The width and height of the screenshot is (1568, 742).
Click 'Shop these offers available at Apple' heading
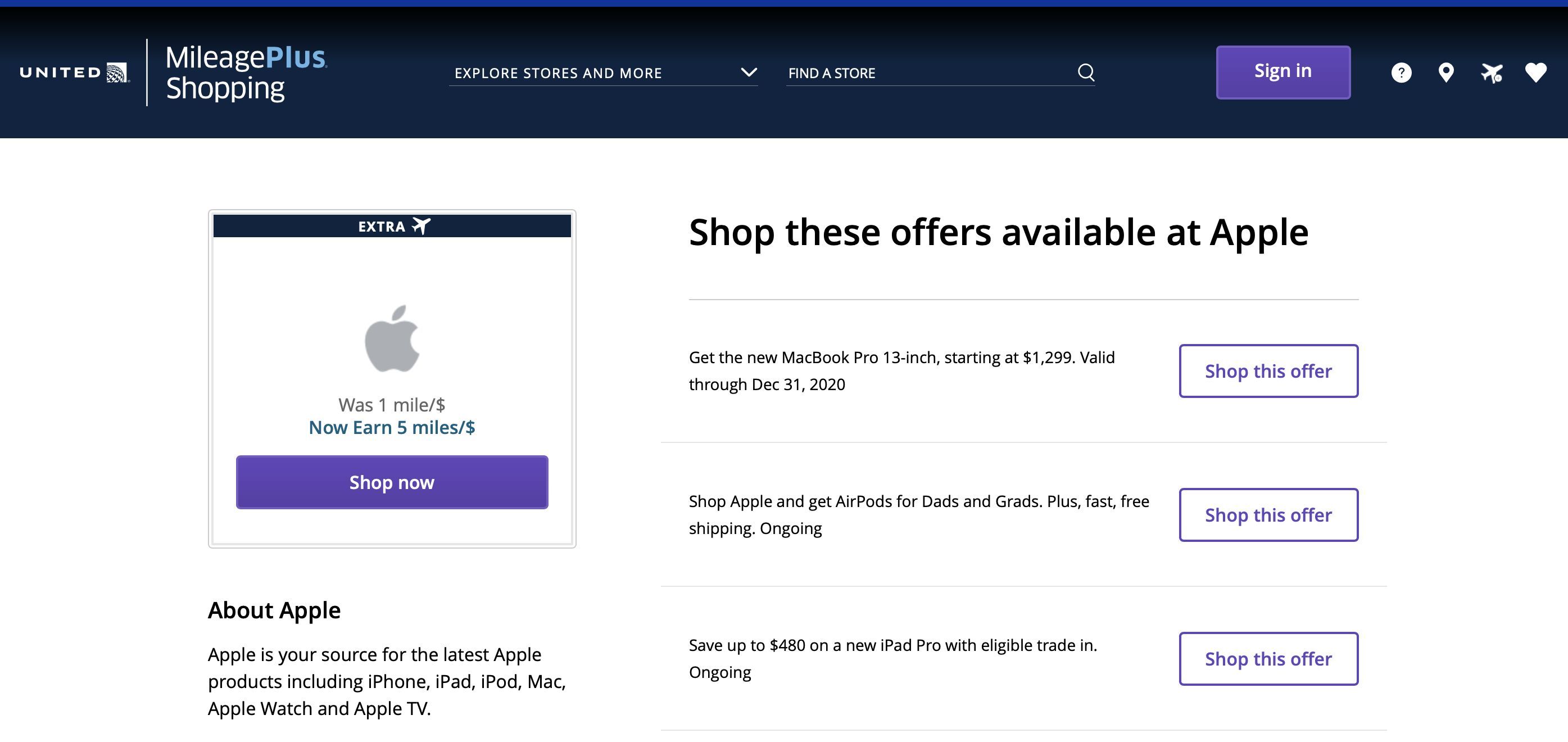pos(998,233)
